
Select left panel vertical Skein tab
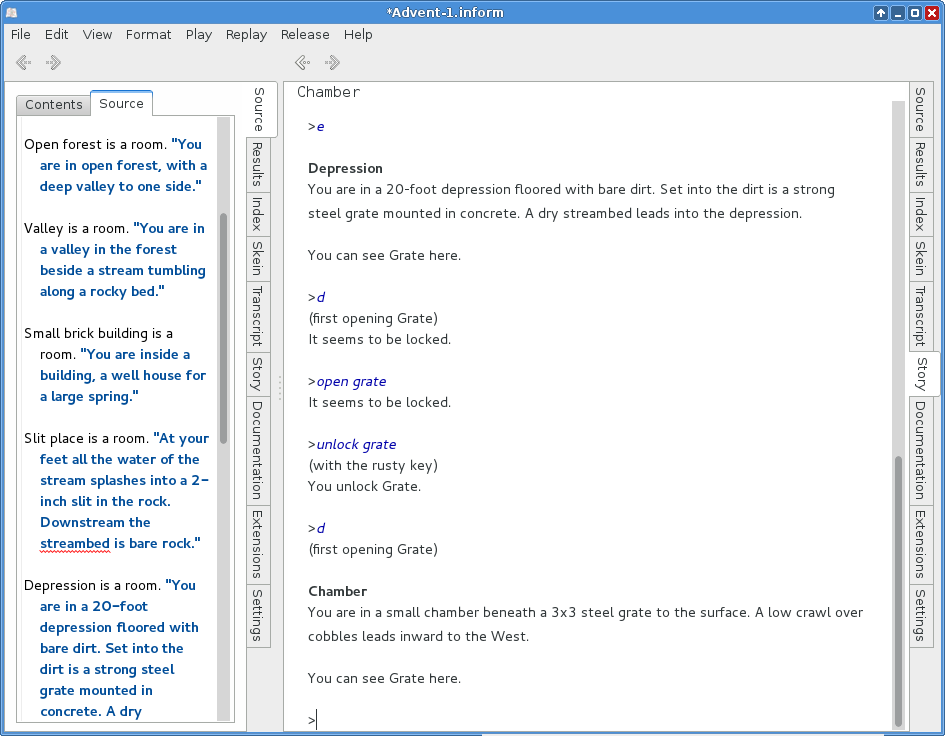pos(257,258)
